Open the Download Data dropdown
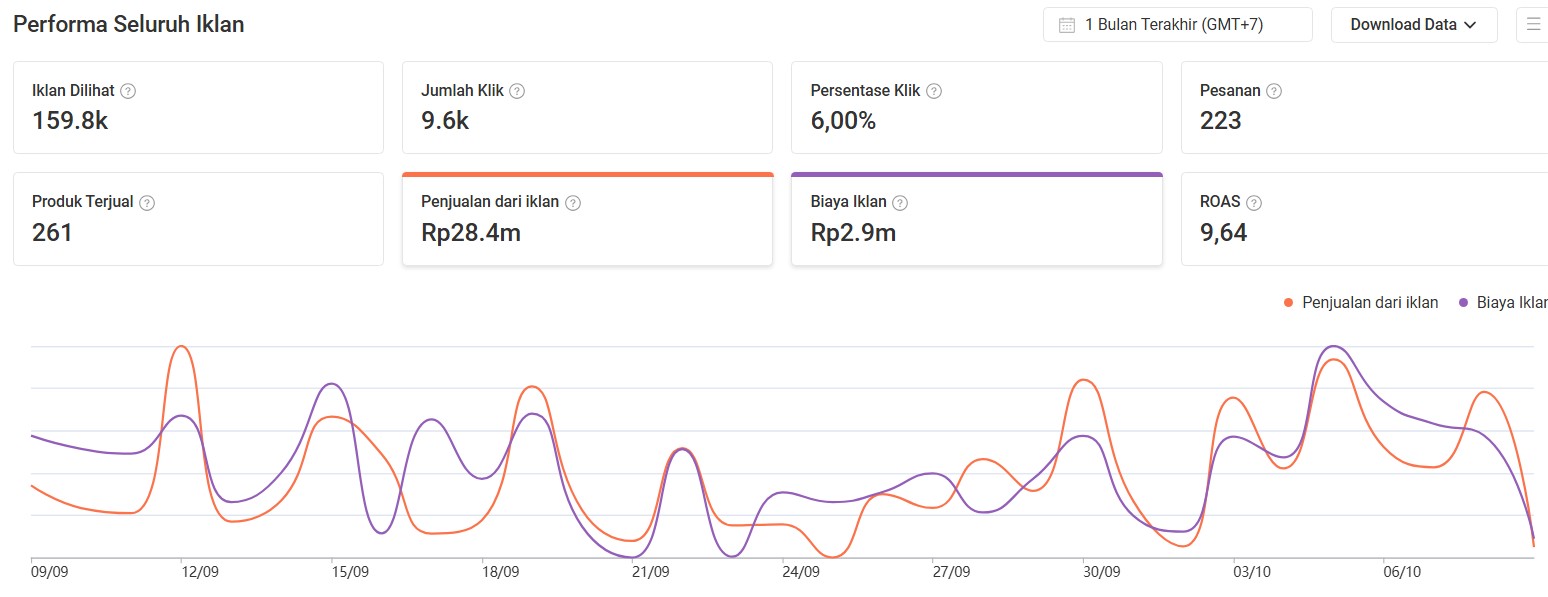This screenshot has height=597, width=1548. pyautogui.click(x=1413, y=25)
